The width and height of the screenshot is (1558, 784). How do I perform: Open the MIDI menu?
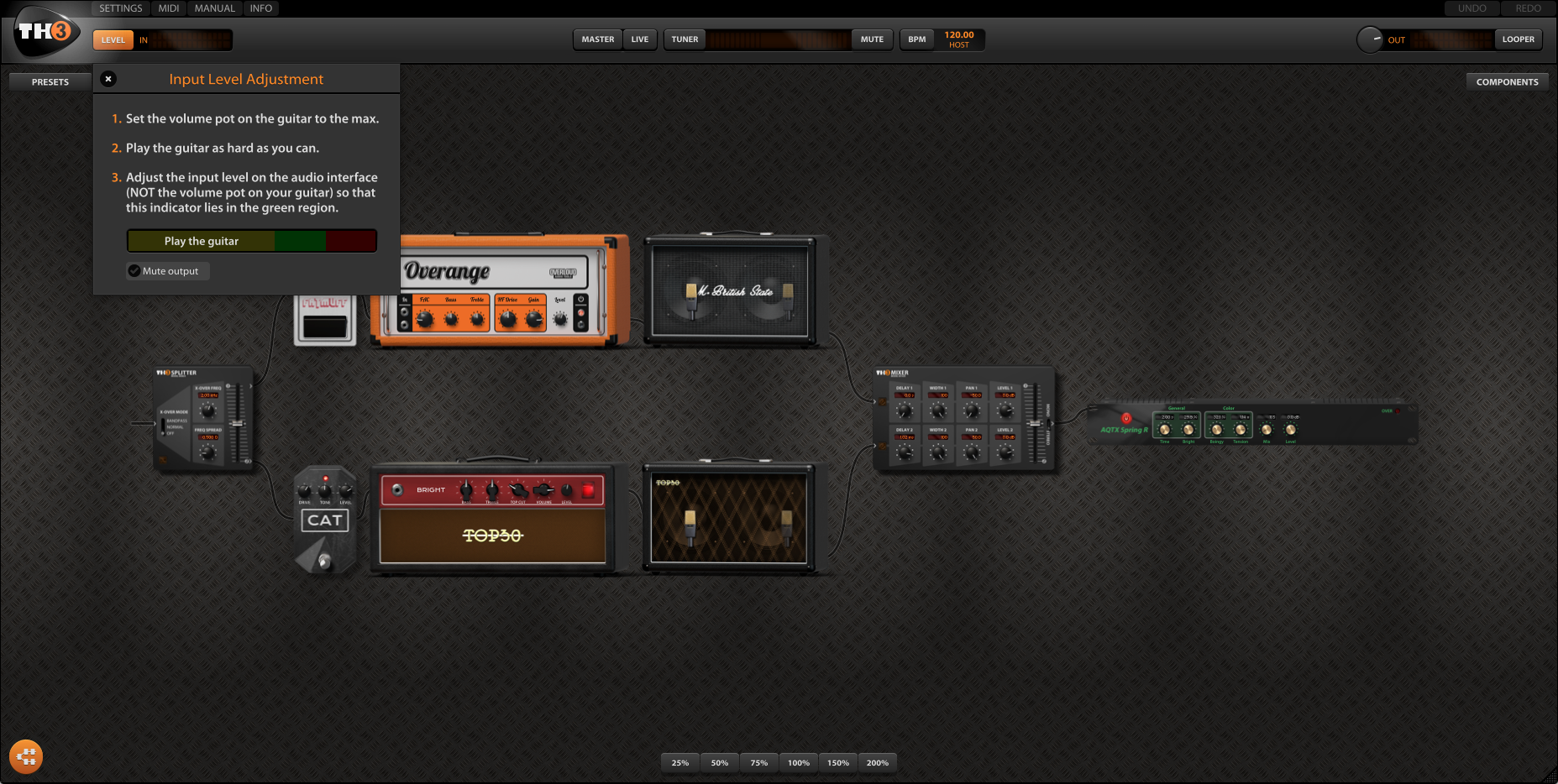tap(168, 8)
